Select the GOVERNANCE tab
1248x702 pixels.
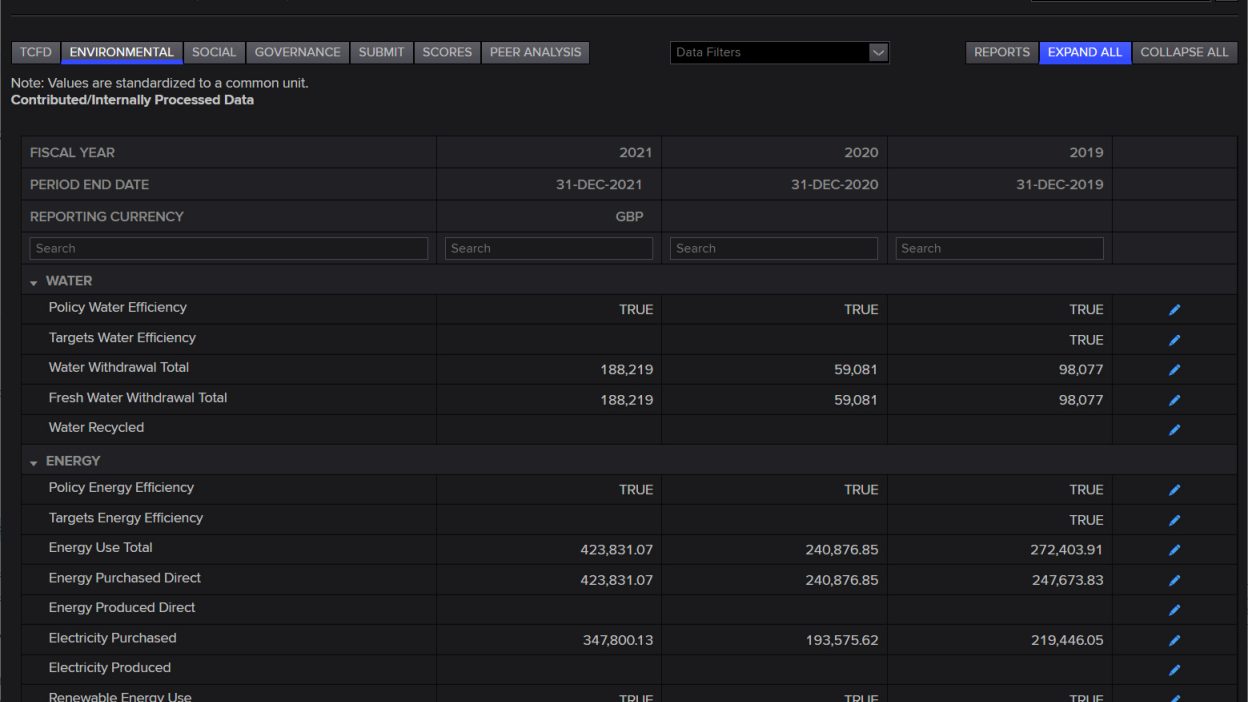297,52
